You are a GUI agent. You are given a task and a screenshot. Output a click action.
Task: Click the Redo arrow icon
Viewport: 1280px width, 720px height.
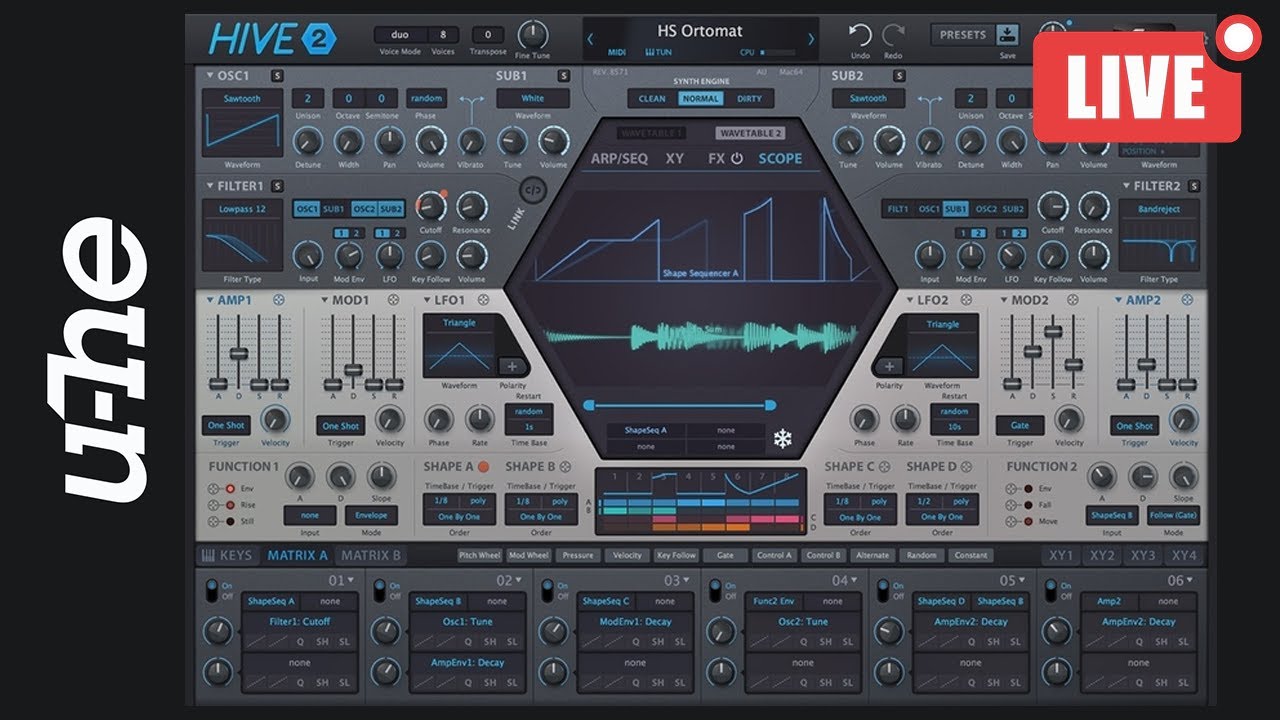893,36
